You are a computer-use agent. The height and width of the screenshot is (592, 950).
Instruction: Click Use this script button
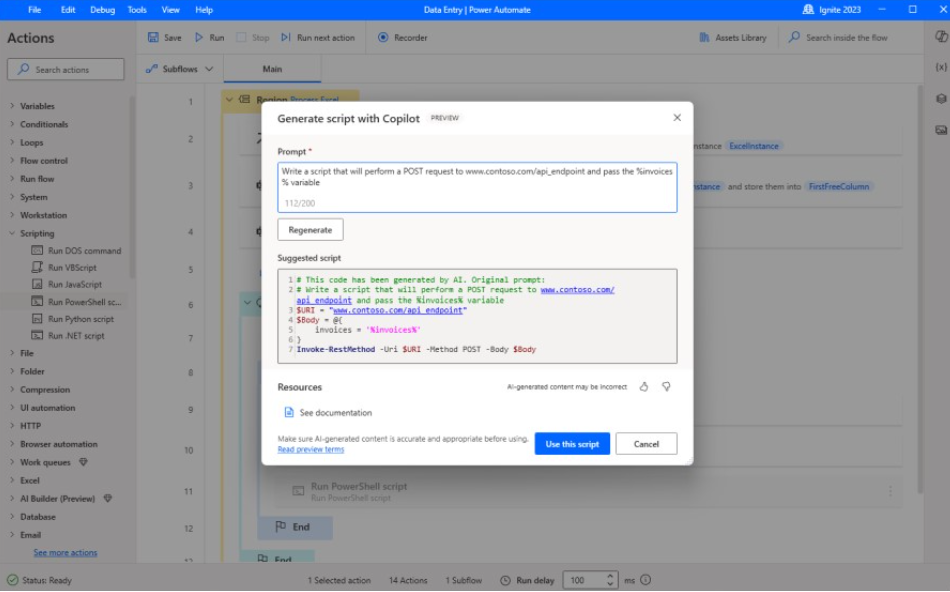pos(572,444)
